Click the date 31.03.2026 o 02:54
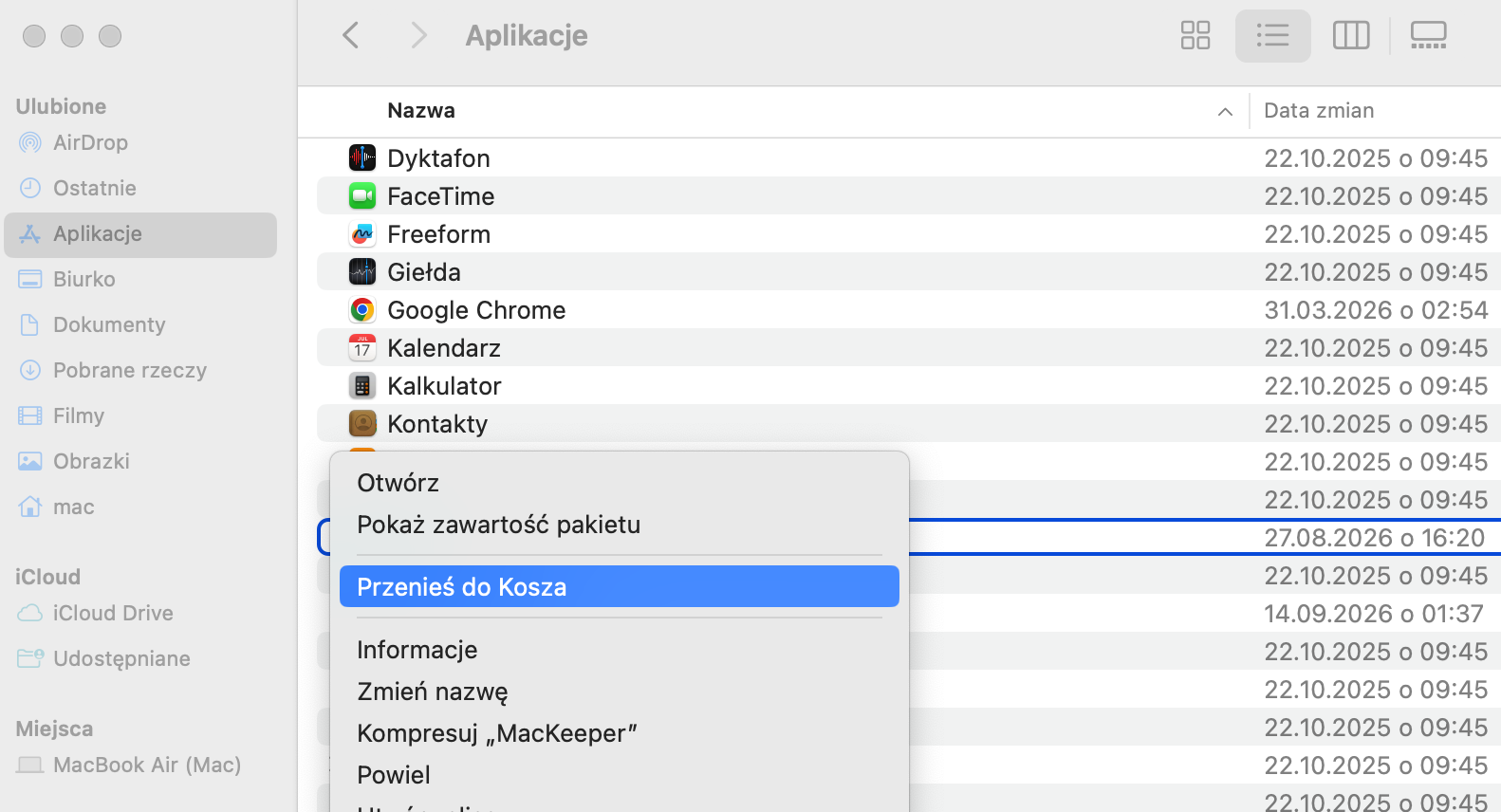Image resolution: width=1501 pixels, height=812 pixels. click(x=1376, y=310)
